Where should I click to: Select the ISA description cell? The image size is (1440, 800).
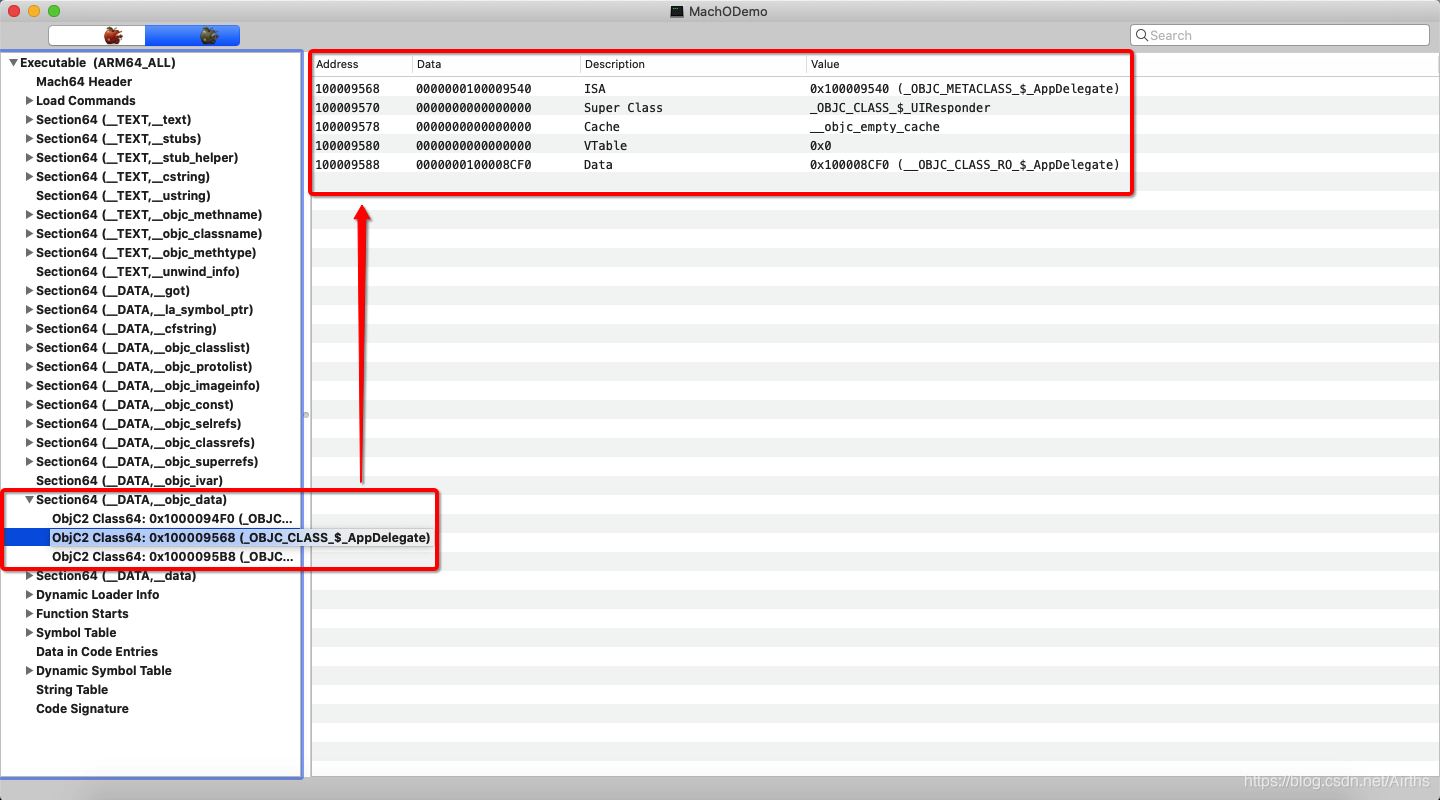(x=595, y=89)
